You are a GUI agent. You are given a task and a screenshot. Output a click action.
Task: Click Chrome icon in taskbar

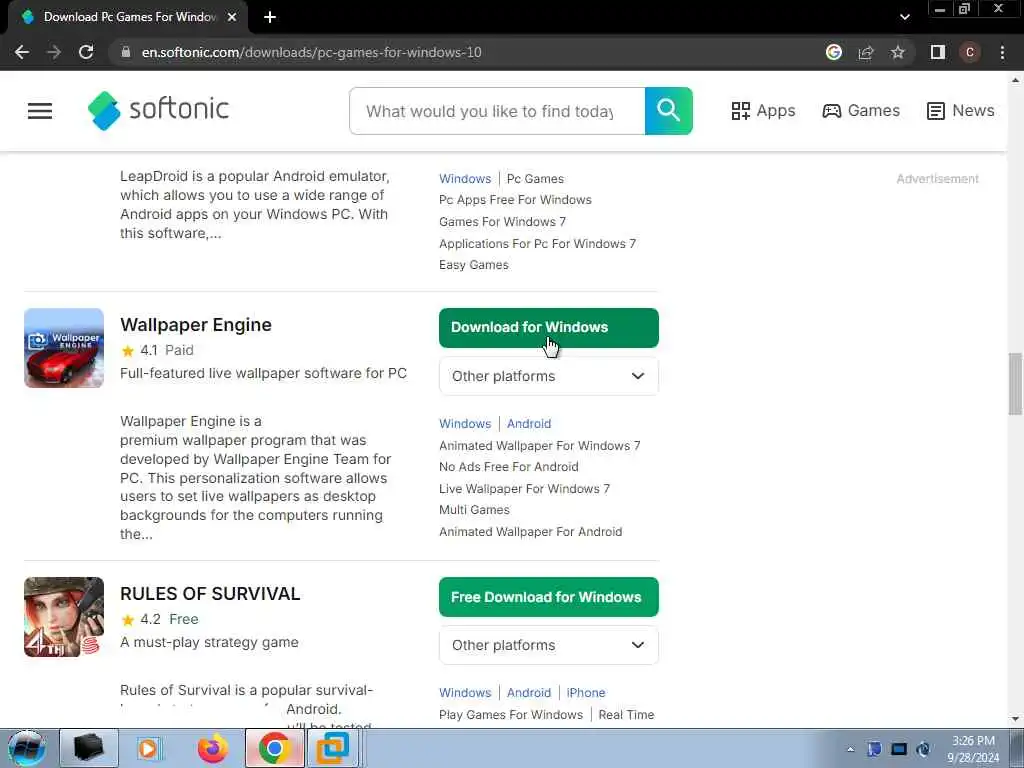[274, 748]
